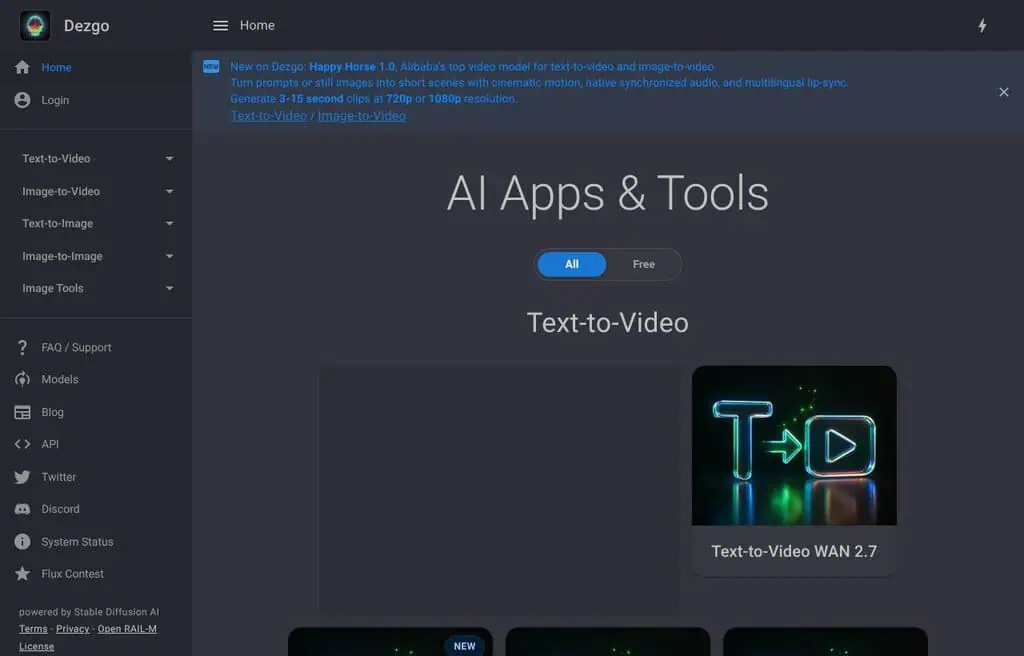Viewport: 1024px width, 656px height.
Task: Click the Home house icon
Action: [x=22, y=67]
